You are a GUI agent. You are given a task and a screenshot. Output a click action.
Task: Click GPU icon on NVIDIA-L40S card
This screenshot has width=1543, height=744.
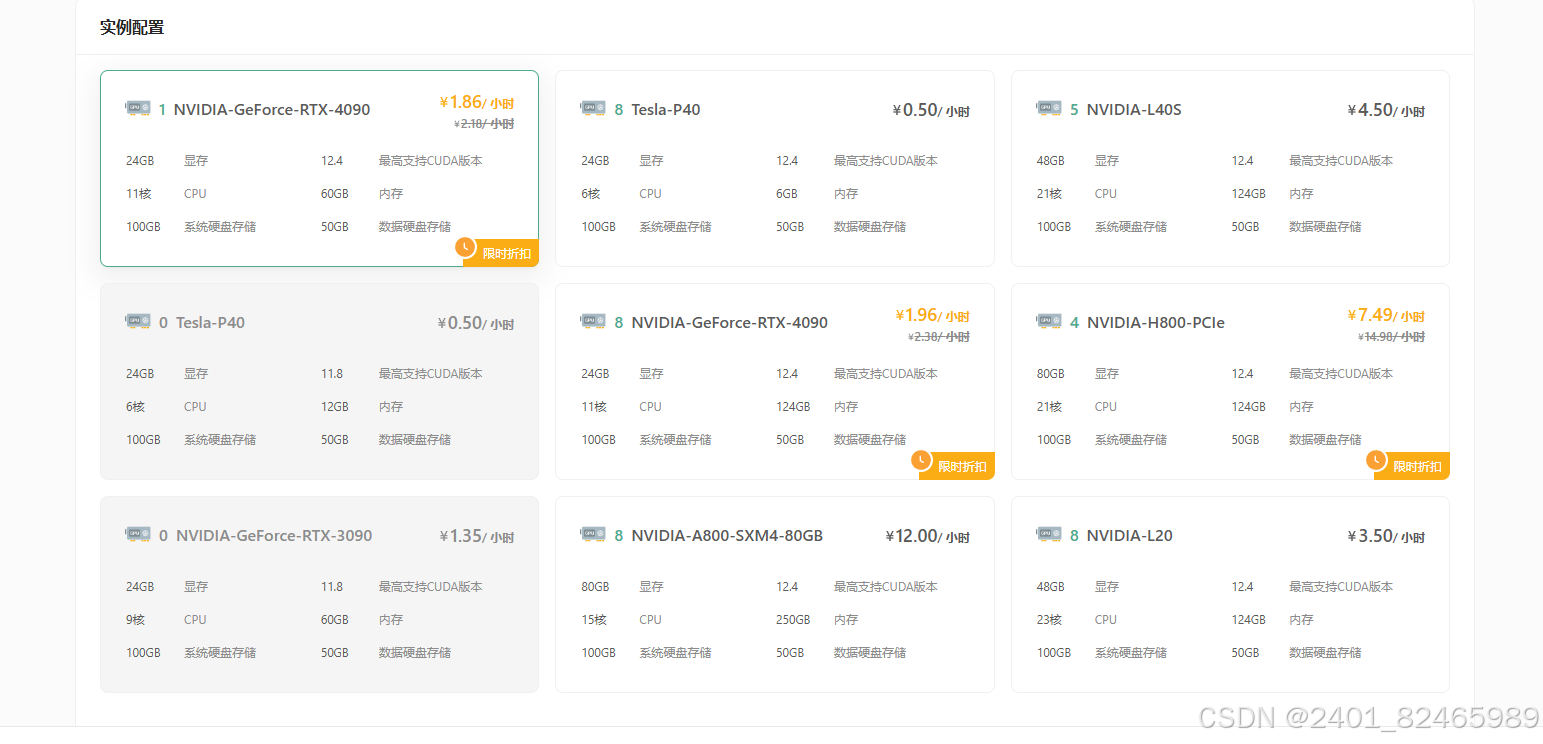point(1049,107)
